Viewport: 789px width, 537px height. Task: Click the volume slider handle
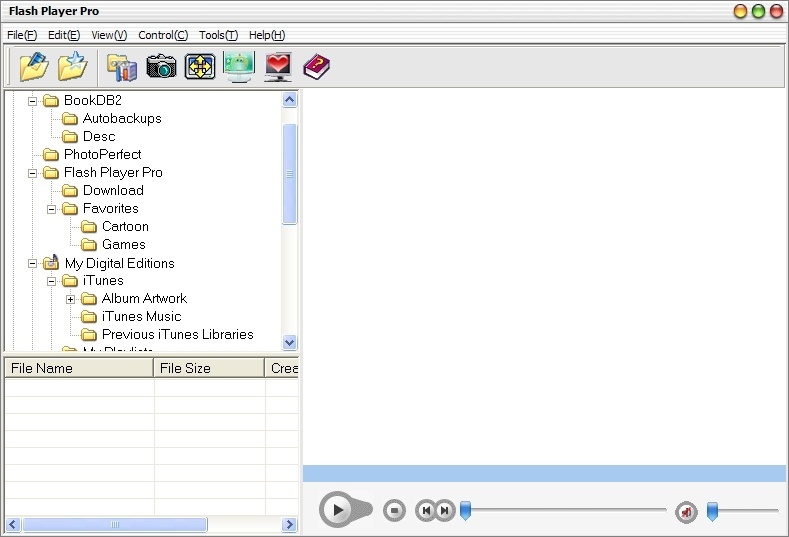(713, 511)
